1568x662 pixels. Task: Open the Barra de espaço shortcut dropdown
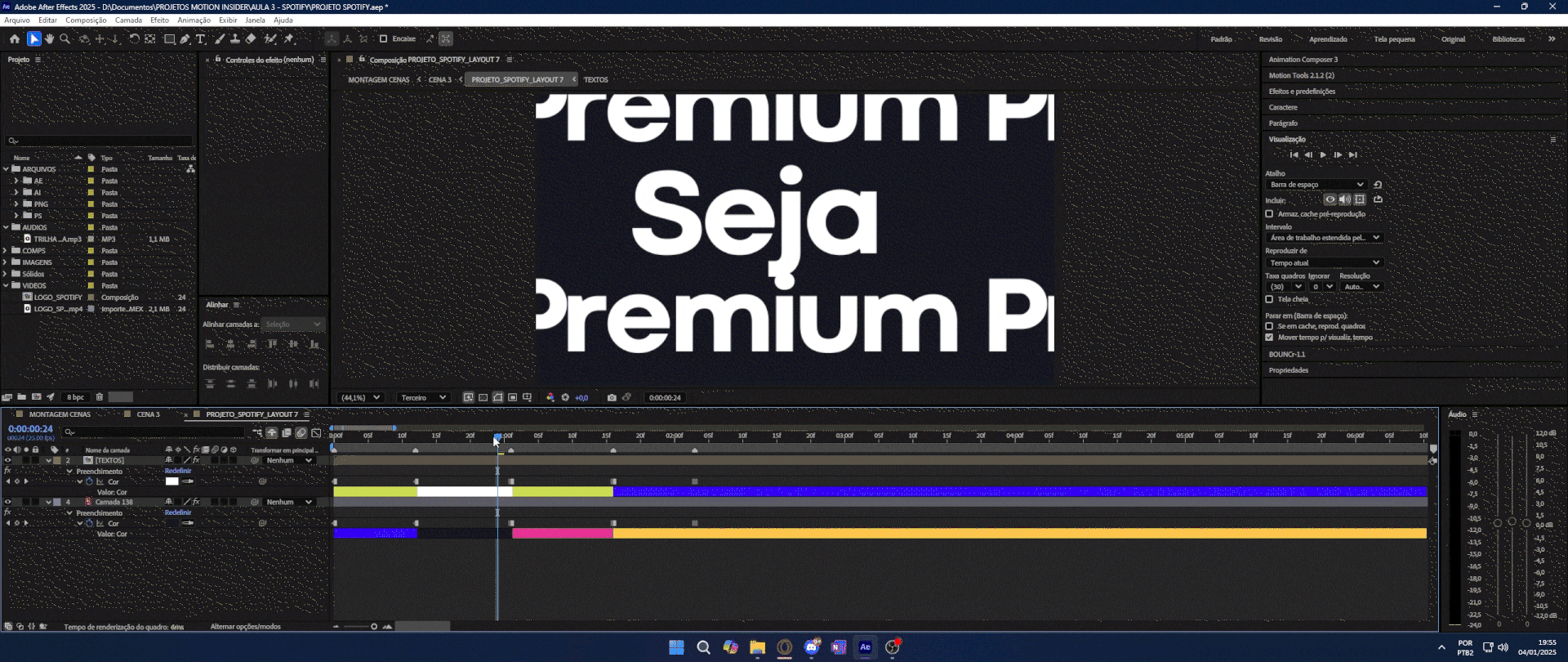coord(1316,185)
